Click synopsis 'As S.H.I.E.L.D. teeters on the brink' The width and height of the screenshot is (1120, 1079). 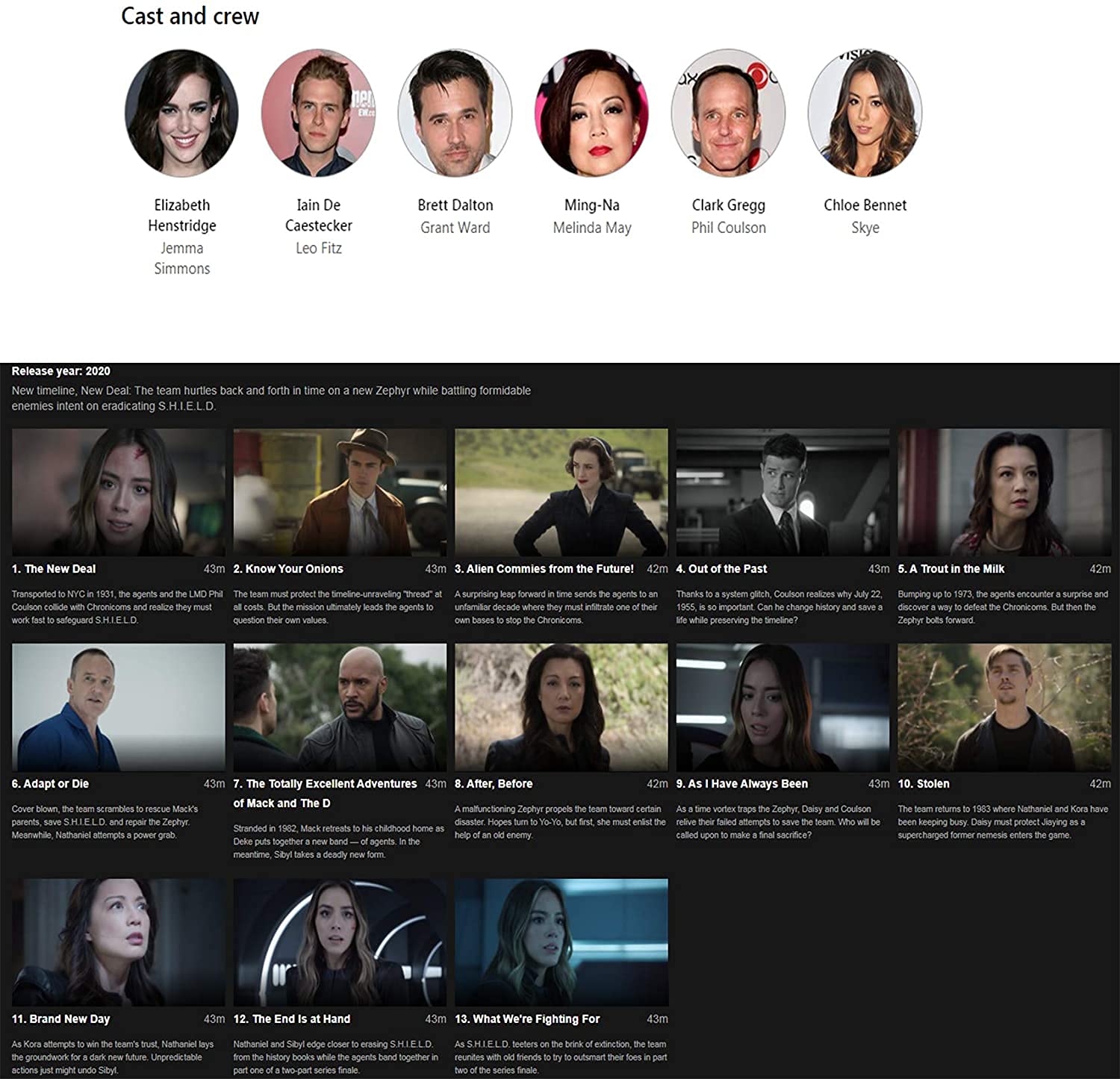click(x=561, y=1057)
